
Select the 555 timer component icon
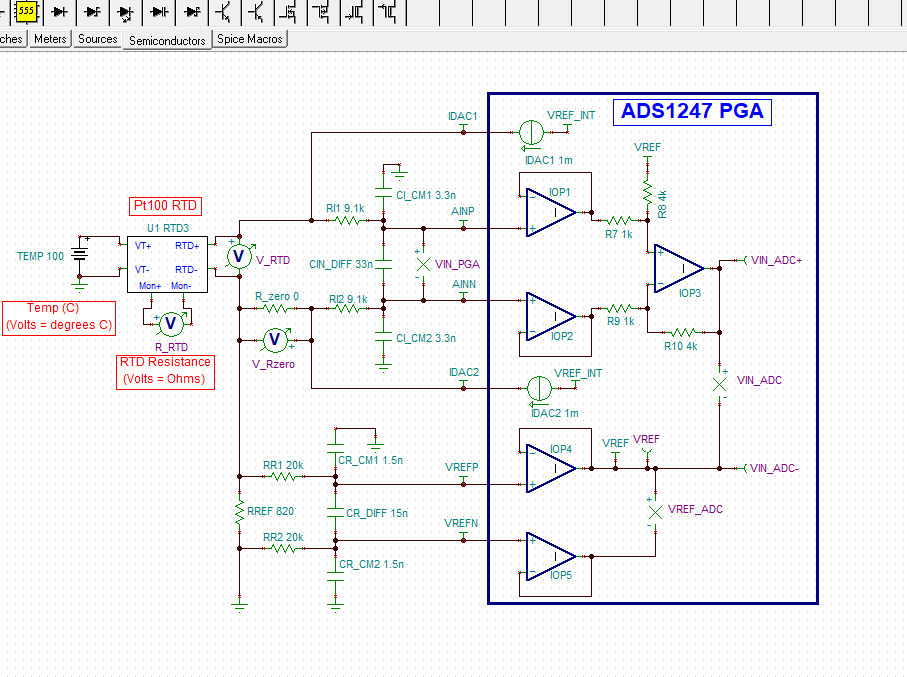coord(27,11)
